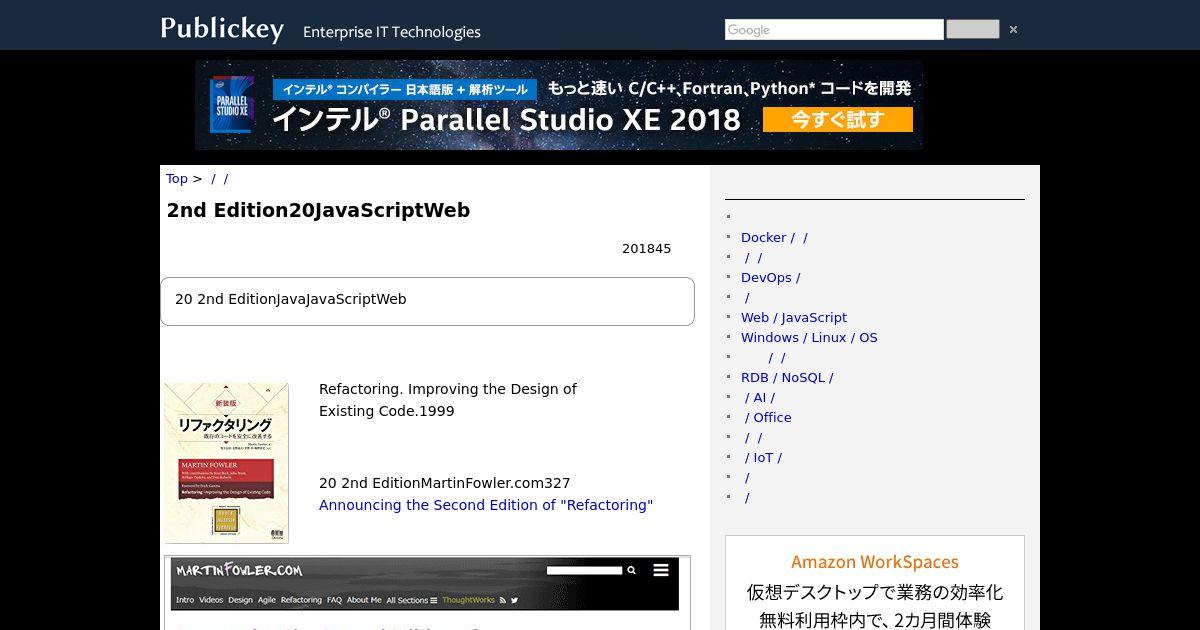Focus the Google search input field
This screenshot has width=1200, height=630.
pos(834,30)
